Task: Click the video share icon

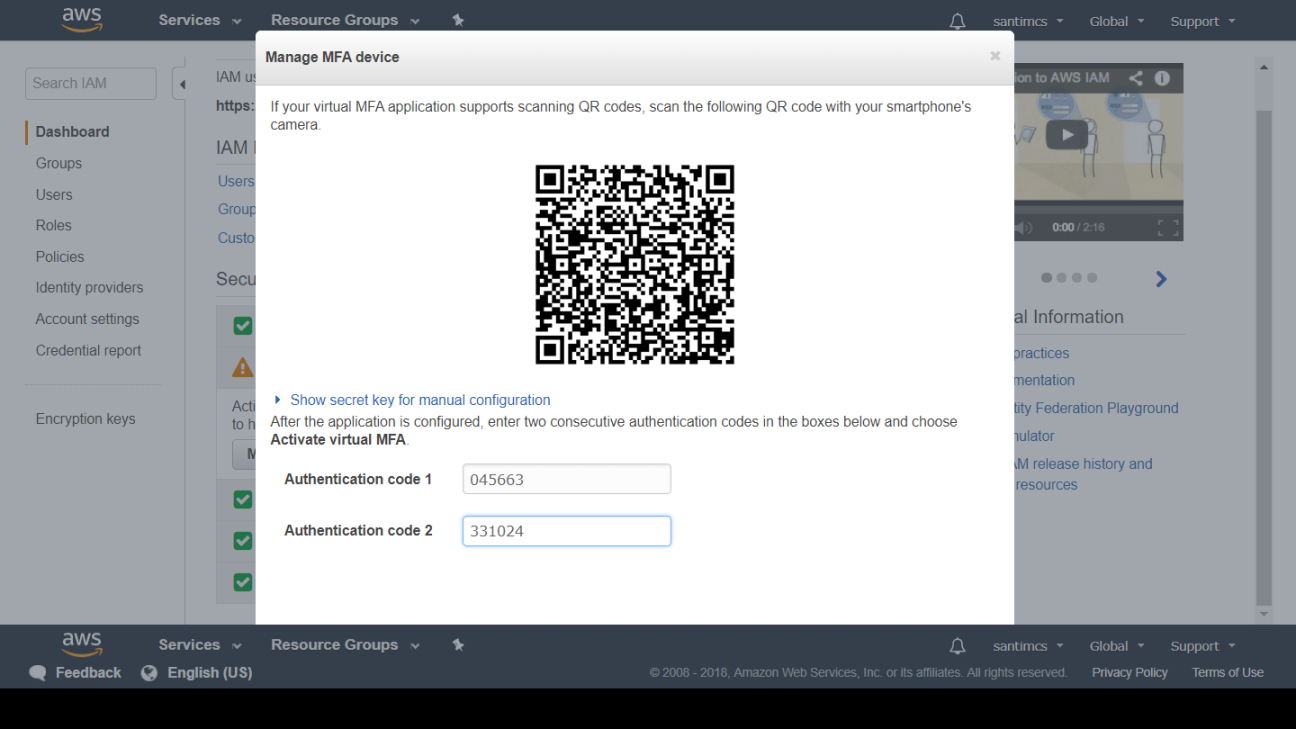Action: pos(1135,78)
